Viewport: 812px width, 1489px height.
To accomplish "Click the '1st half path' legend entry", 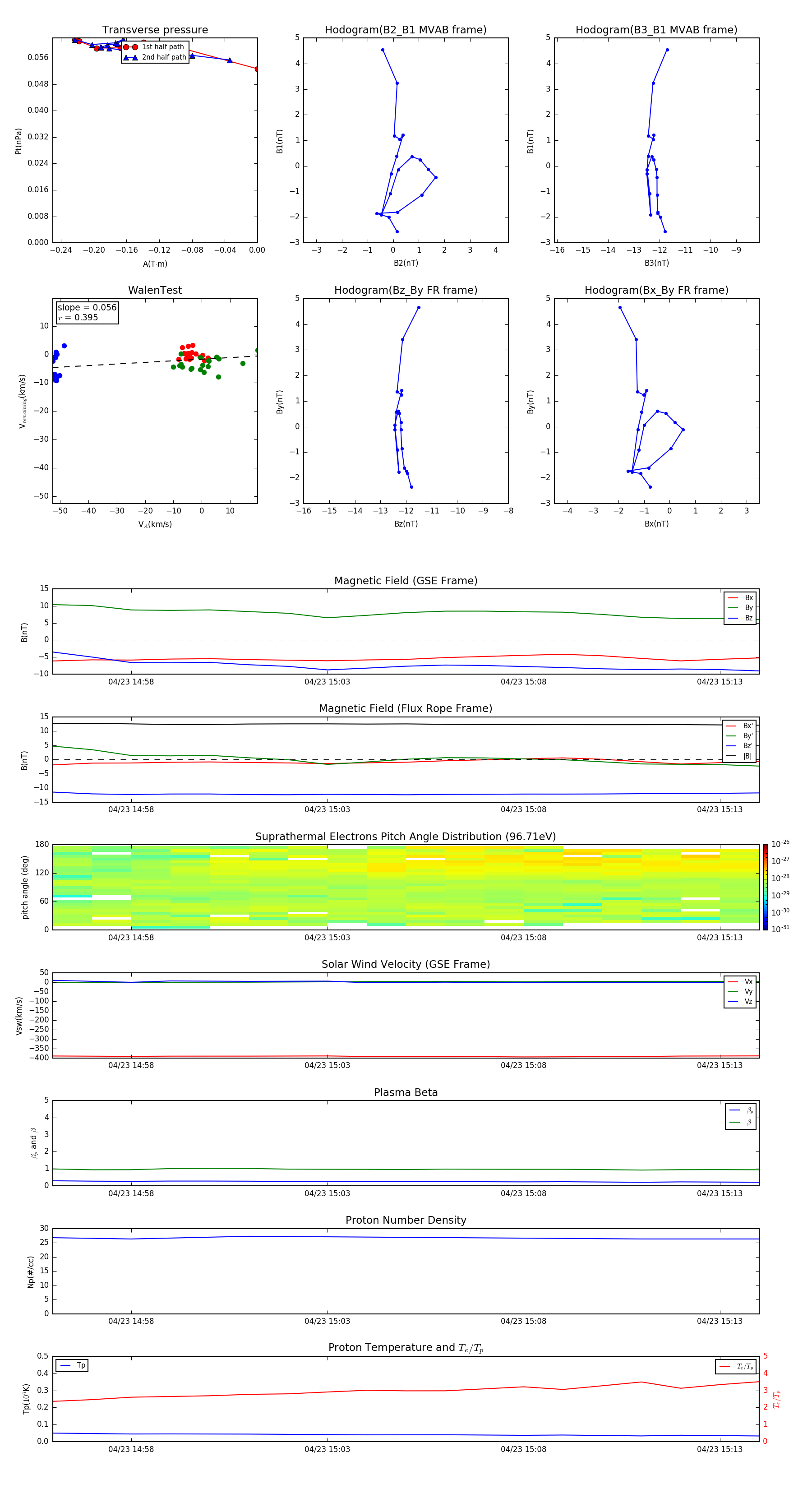I will (154, 47).
